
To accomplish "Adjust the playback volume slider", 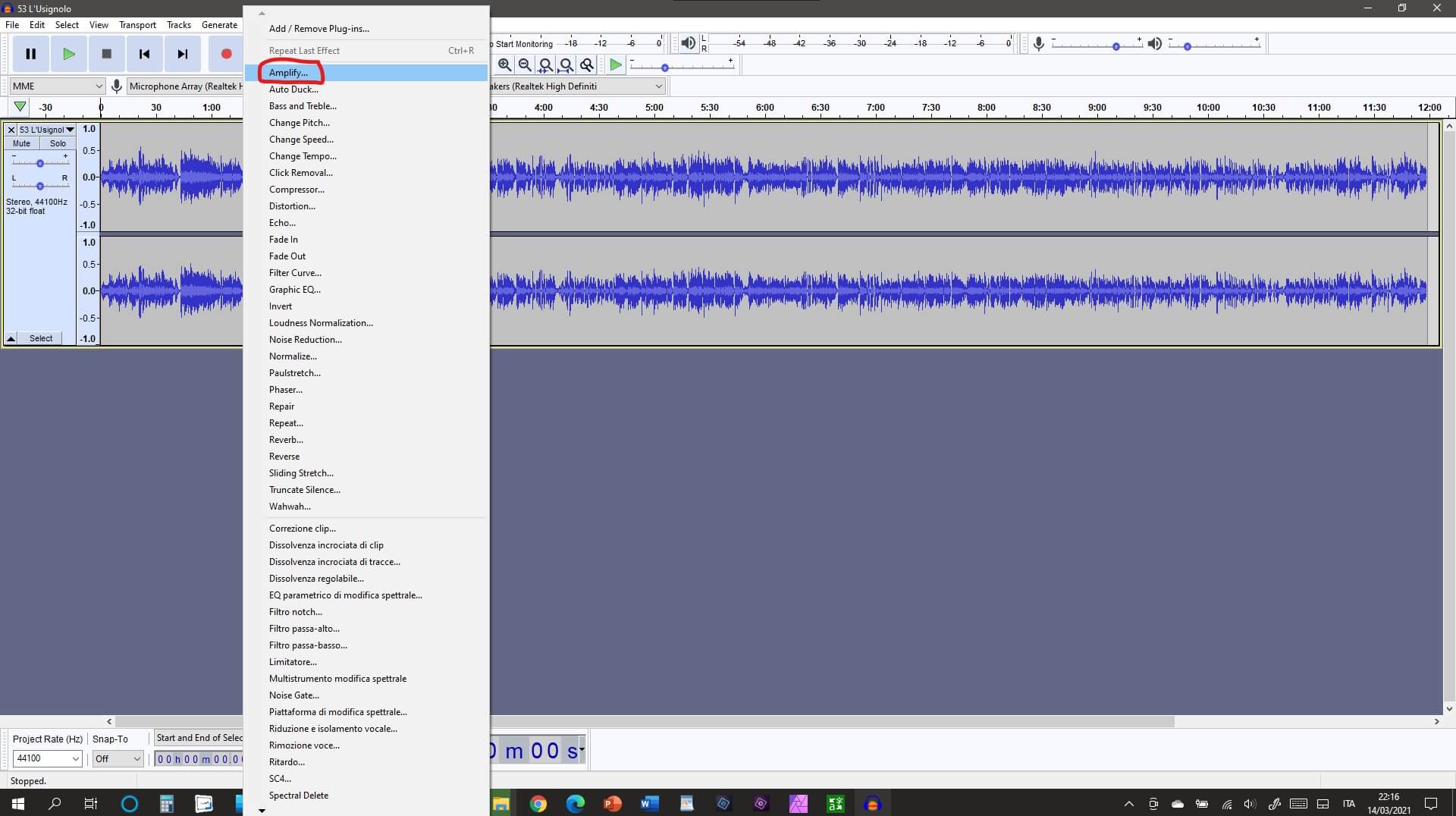I will (x=1188, y=46).
